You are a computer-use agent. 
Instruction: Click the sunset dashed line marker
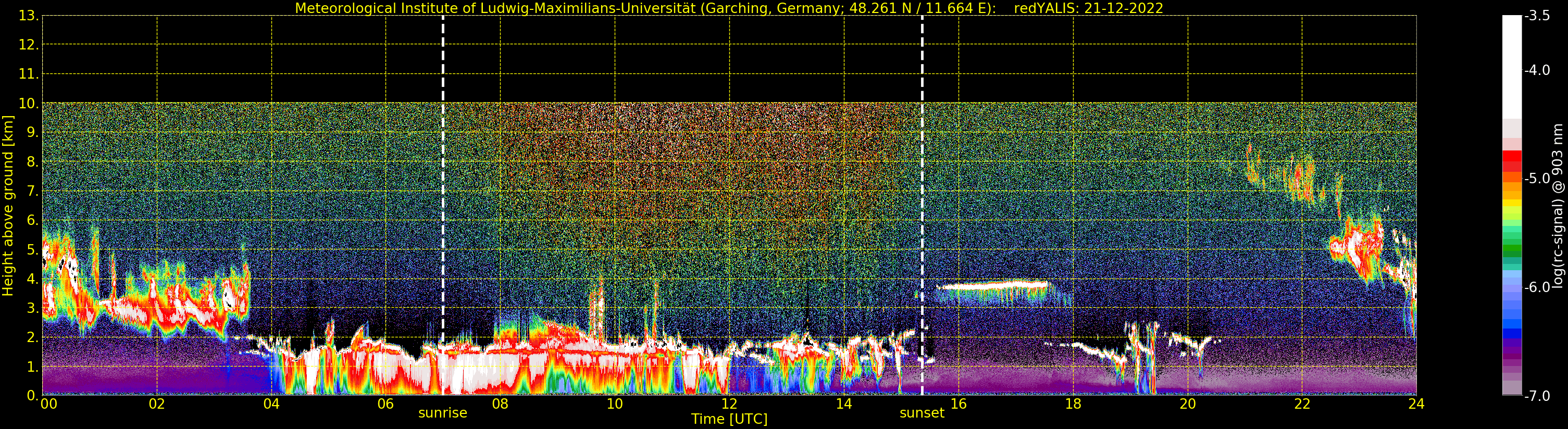922,205
